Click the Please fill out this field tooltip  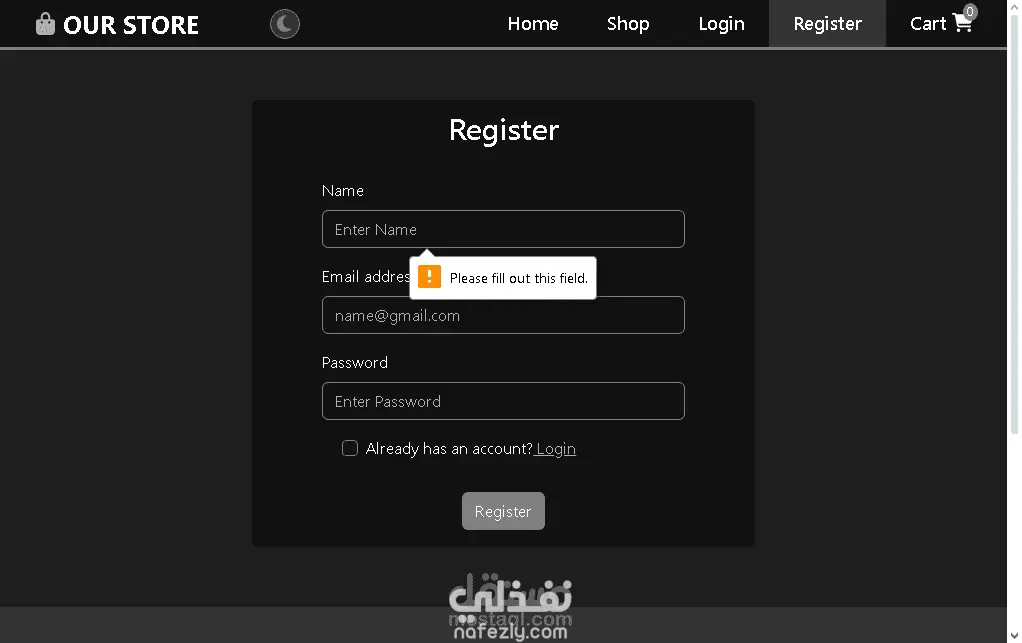click(x=503, y=278)
